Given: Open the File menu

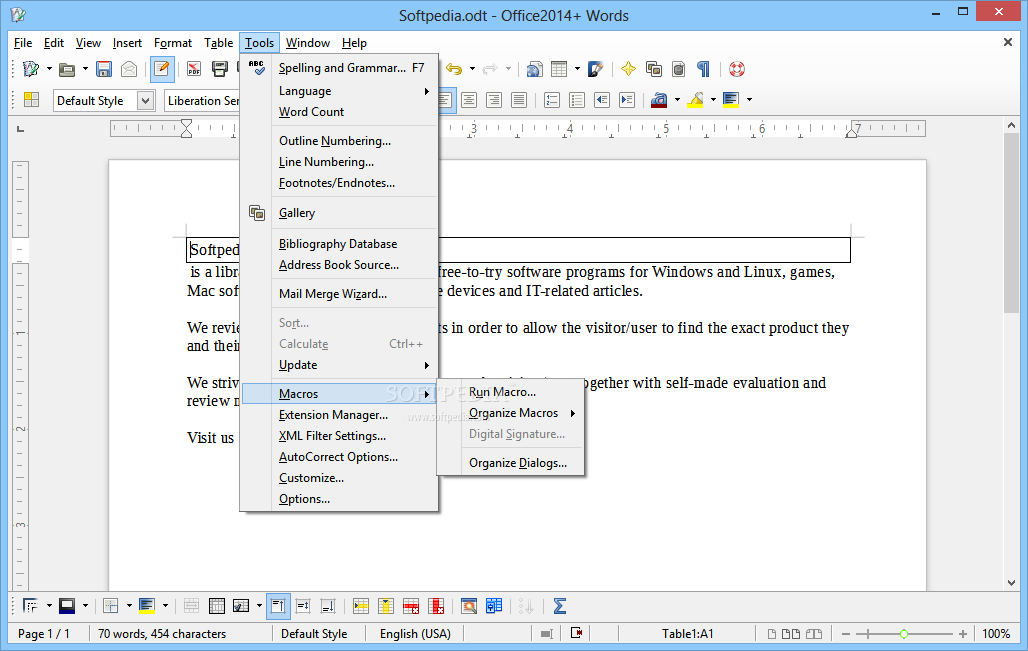Looking at the screenshot, I should pyautogui.click(x=23, y=43).
